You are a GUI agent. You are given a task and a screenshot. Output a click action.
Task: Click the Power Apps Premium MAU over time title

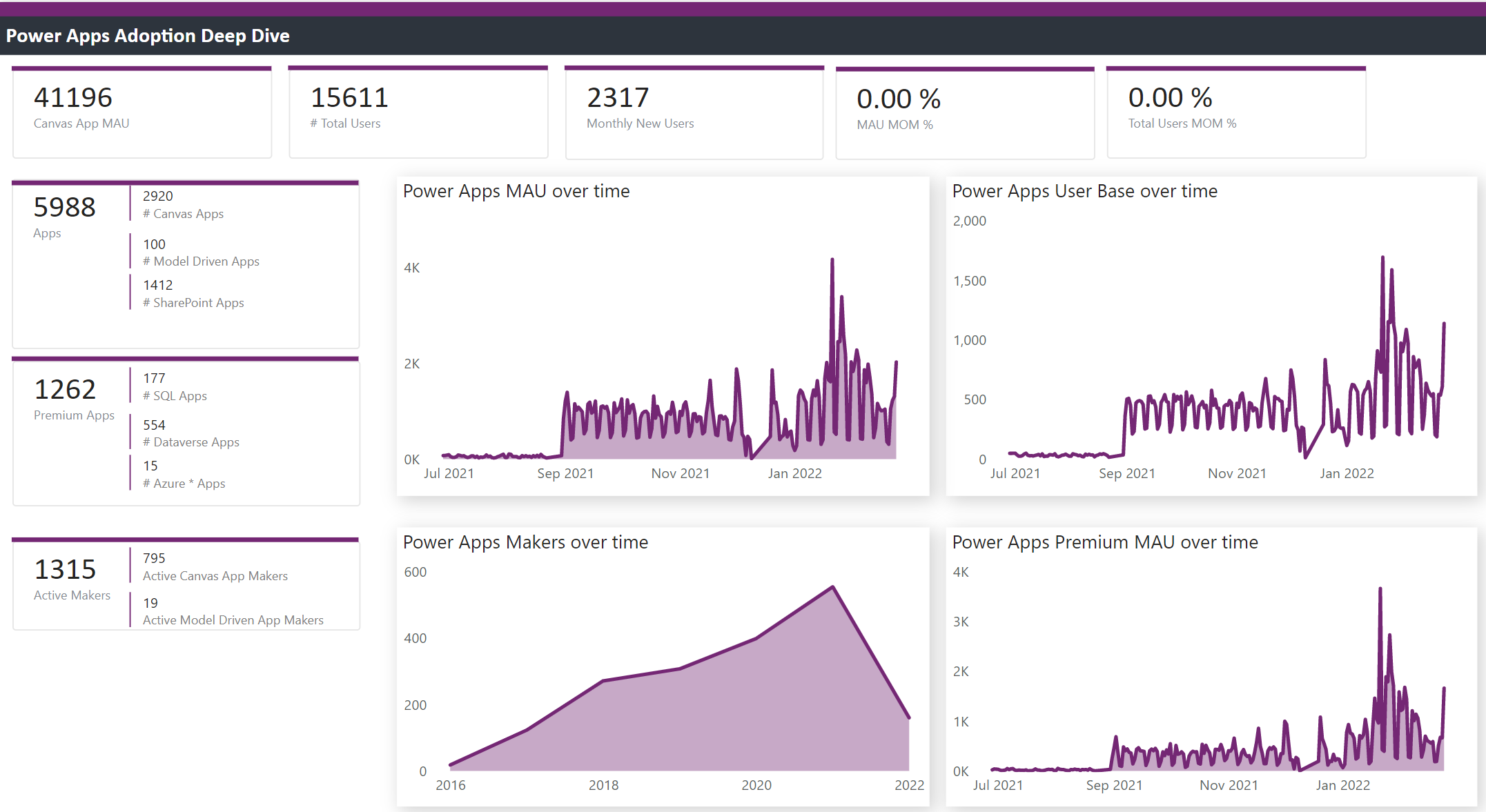tap(1105, 542)
